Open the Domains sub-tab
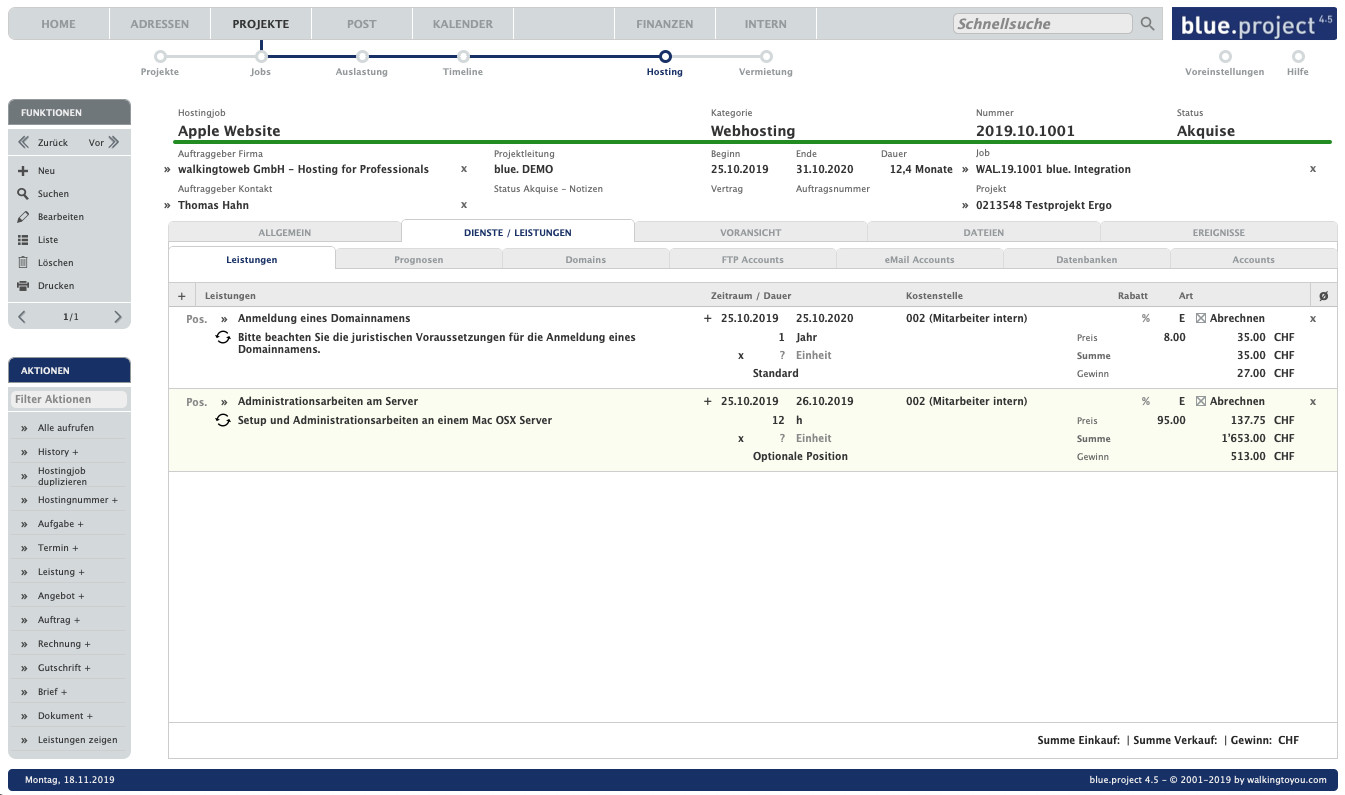This screenshot has width=1345, height=795. [585, 260]
